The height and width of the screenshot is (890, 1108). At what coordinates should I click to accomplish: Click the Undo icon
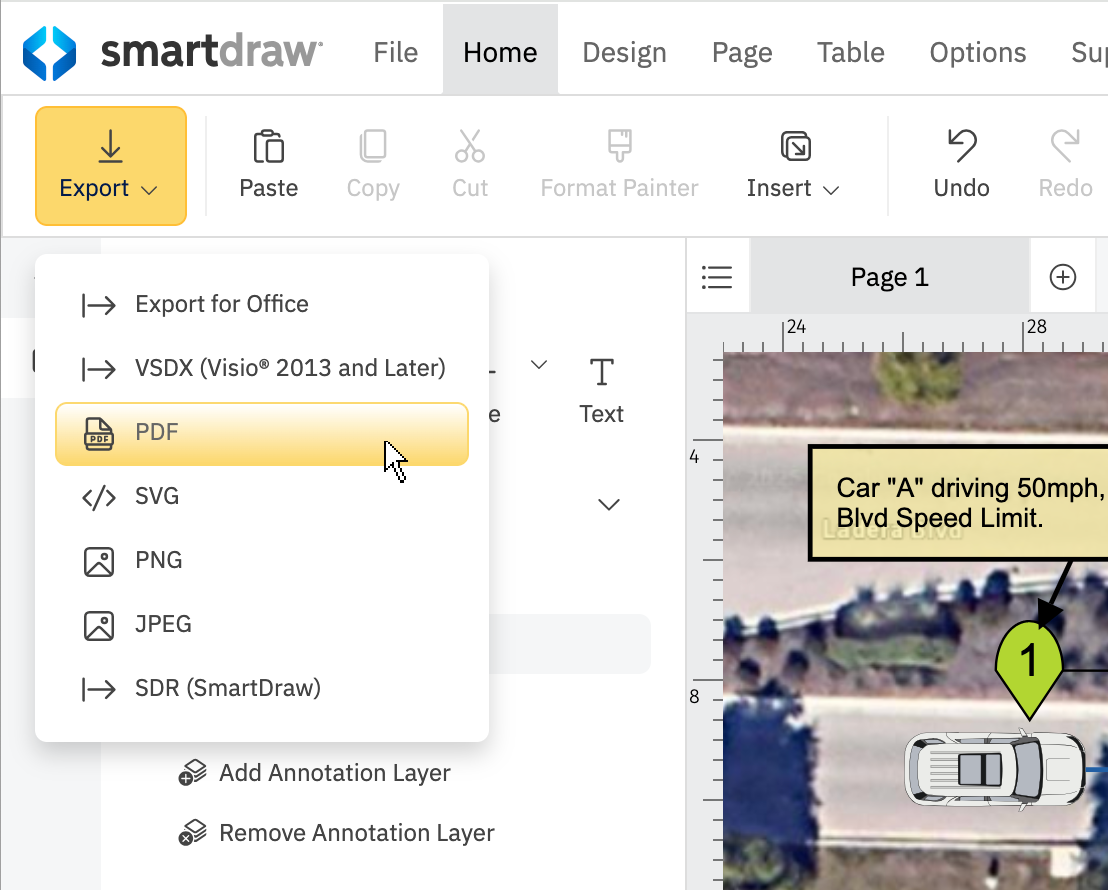[x=960, y=146]
